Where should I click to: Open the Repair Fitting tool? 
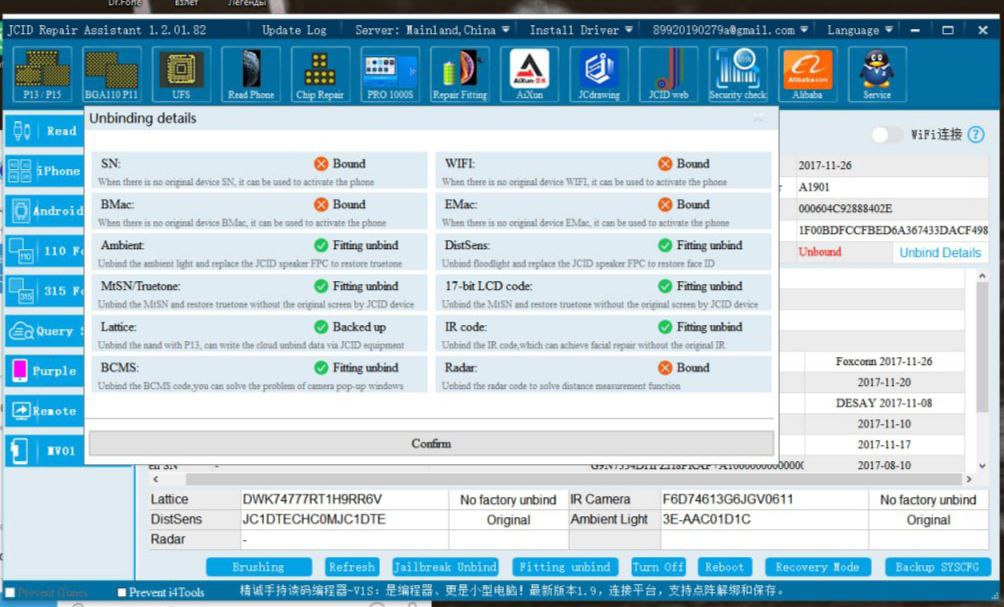coord(460,74)
